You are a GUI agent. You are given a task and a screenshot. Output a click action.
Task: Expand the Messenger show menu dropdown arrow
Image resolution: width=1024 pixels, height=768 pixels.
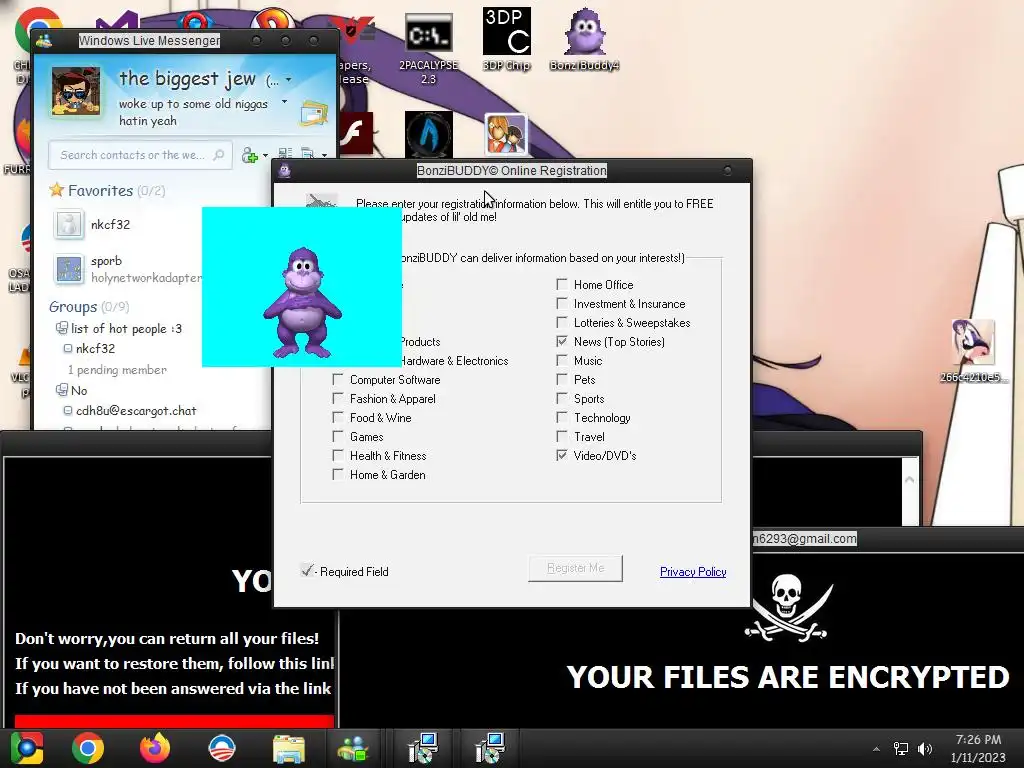tap(324, 155)
